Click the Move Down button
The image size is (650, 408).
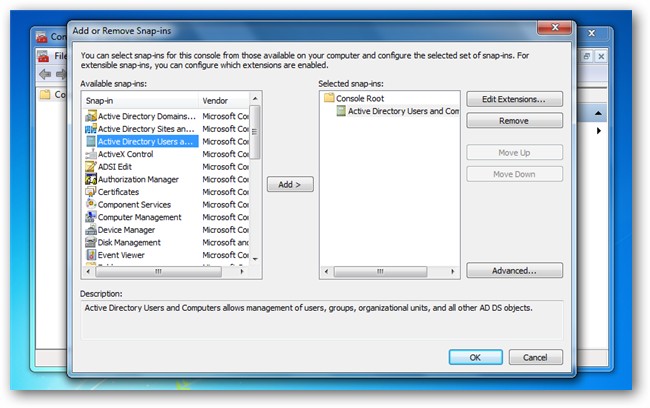coord(514,174)
